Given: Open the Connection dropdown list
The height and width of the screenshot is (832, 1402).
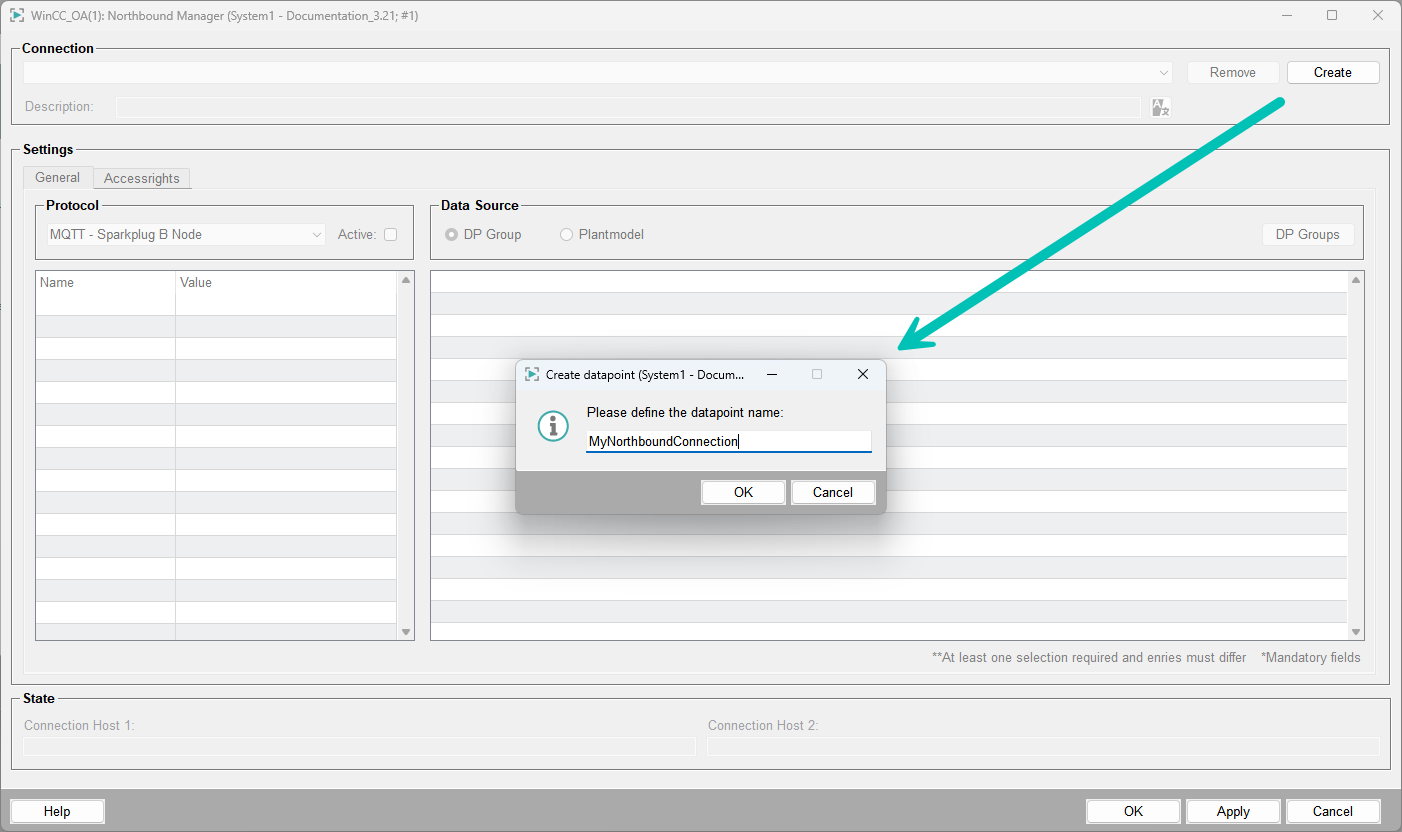Looking at the screenshot, I should click(x=1164, y=72).
